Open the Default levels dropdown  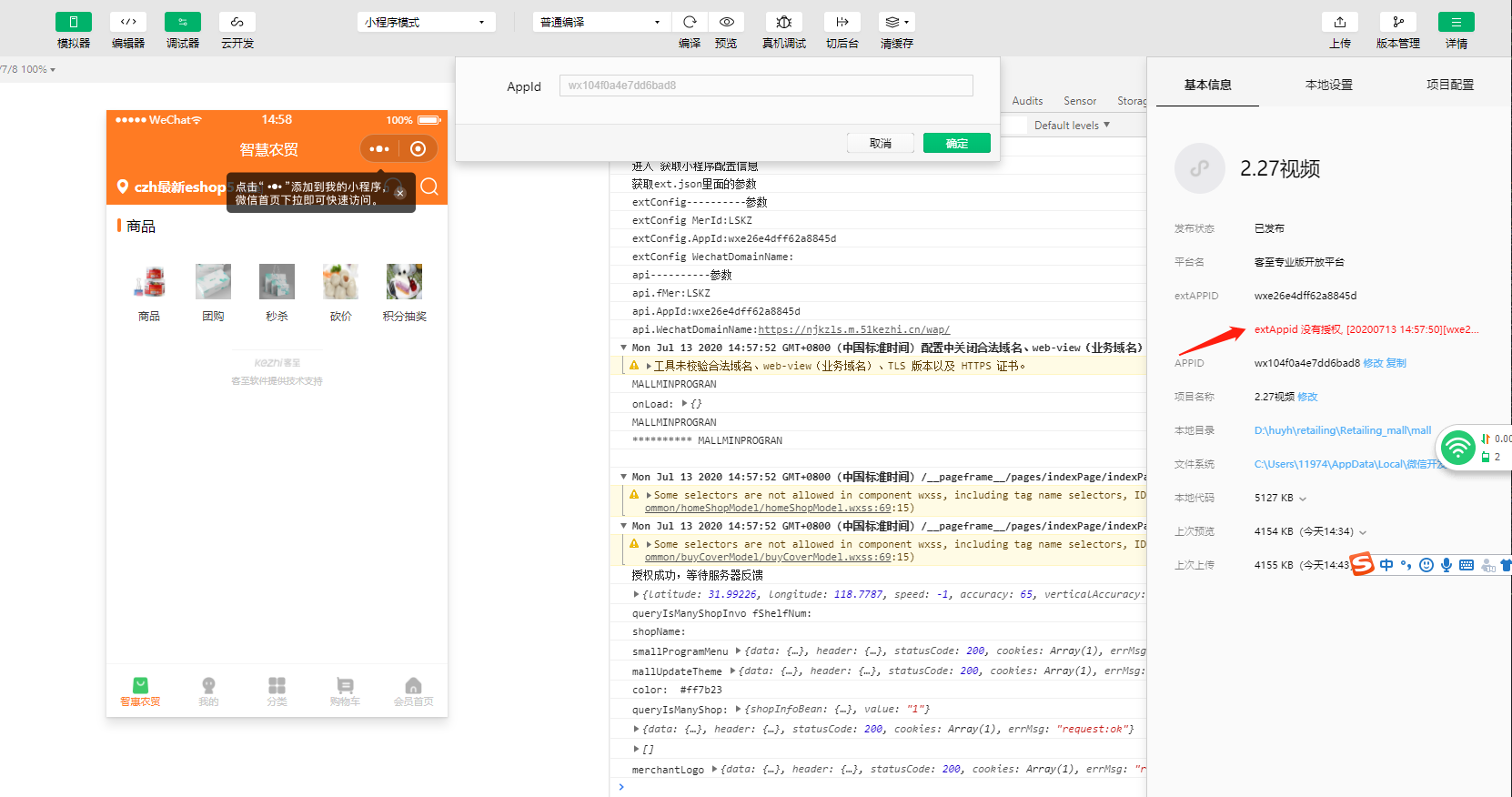tap(1072, 126)
